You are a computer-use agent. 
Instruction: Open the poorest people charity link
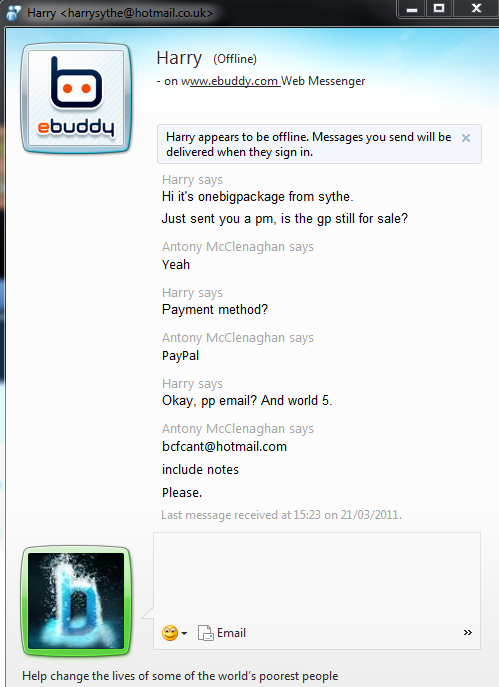pyautogui.click(x=180, y=676)
